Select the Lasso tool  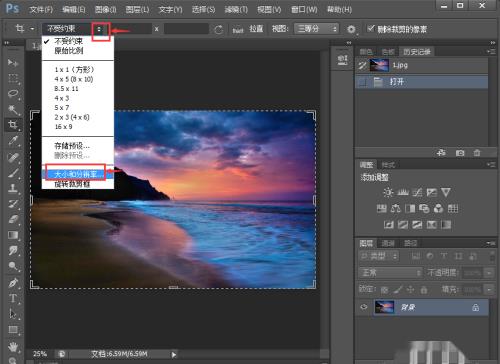[13, 94]
